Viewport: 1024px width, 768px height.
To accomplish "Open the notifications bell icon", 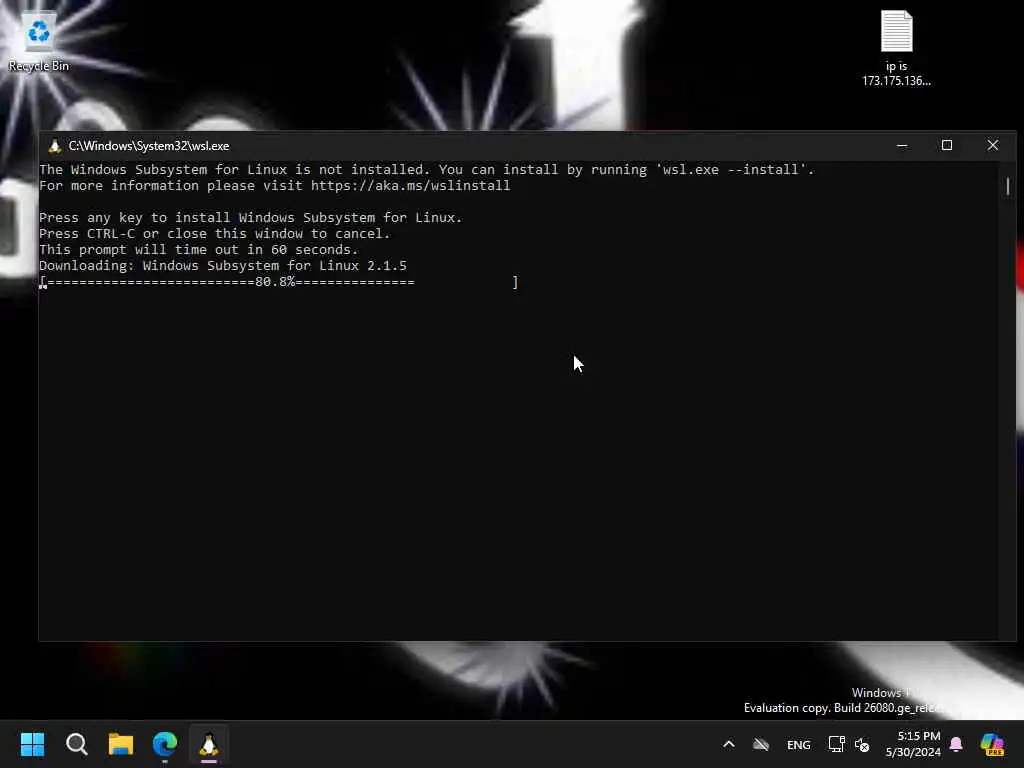I will 956,744.
